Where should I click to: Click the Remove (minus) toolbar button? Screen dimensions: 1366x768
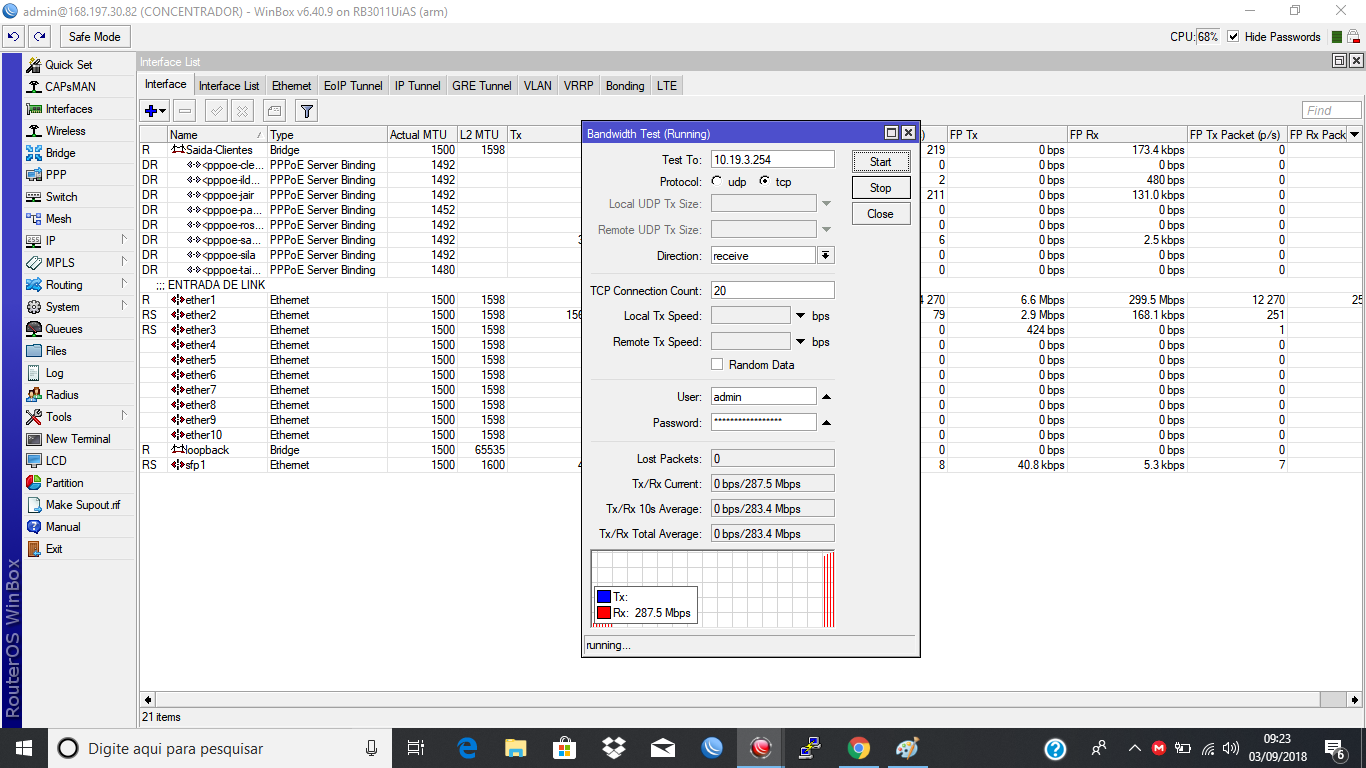185,111
